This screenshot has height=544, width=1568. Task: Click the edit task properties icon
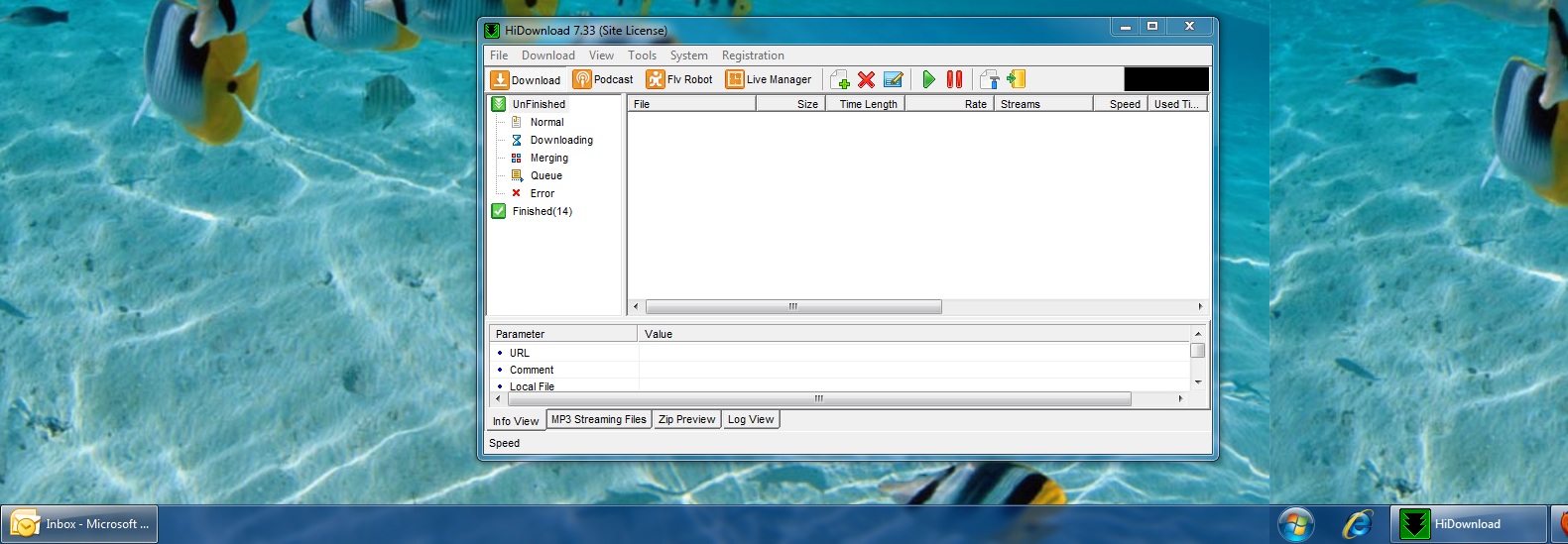click(893, 79)
